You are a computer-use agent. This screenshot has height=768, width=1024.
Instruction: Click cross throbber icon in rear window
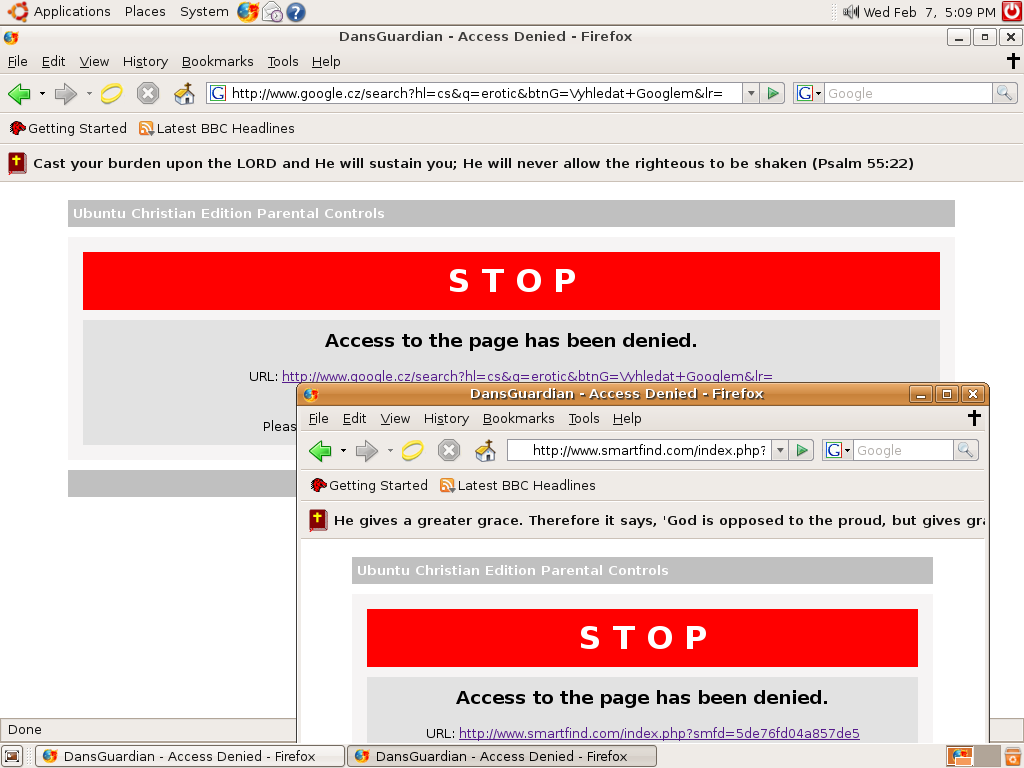1013,61
